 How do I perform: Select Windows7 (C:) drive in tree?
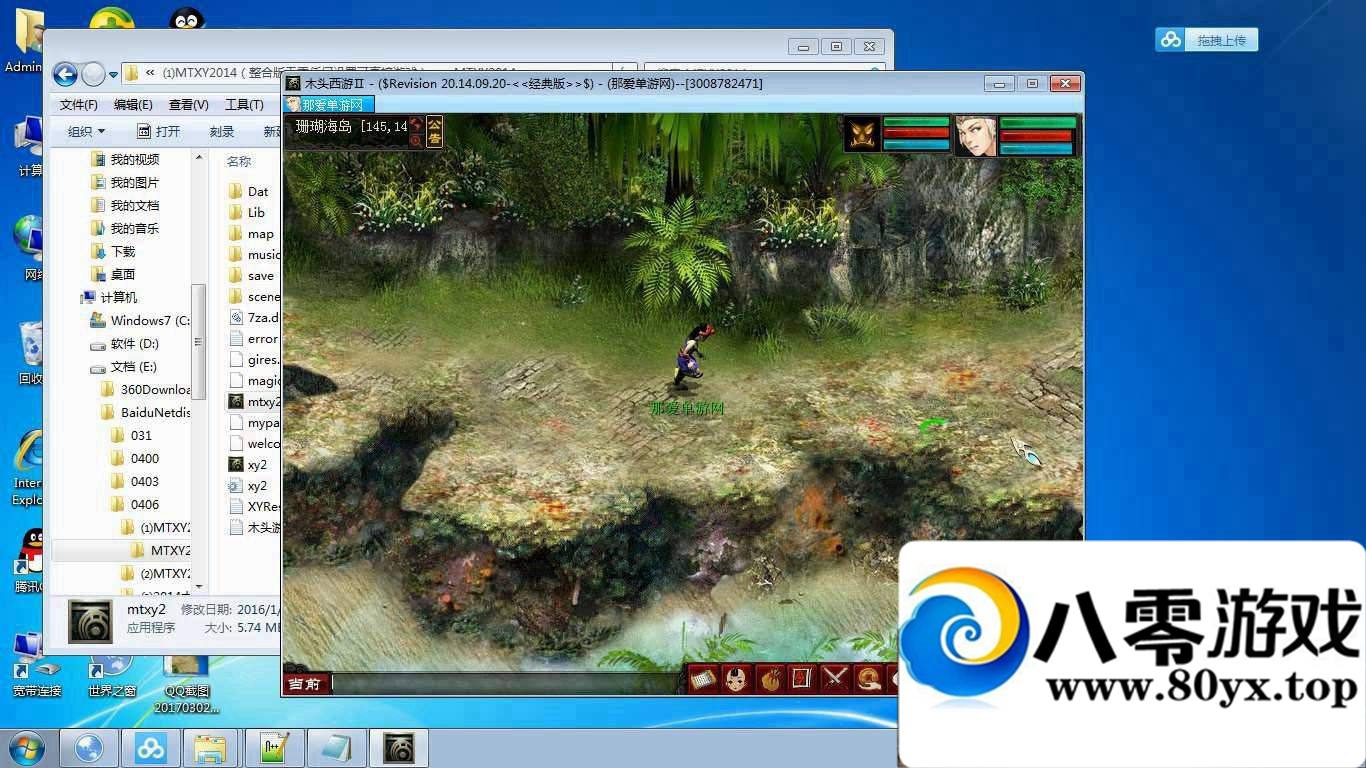tap(139, 320)
